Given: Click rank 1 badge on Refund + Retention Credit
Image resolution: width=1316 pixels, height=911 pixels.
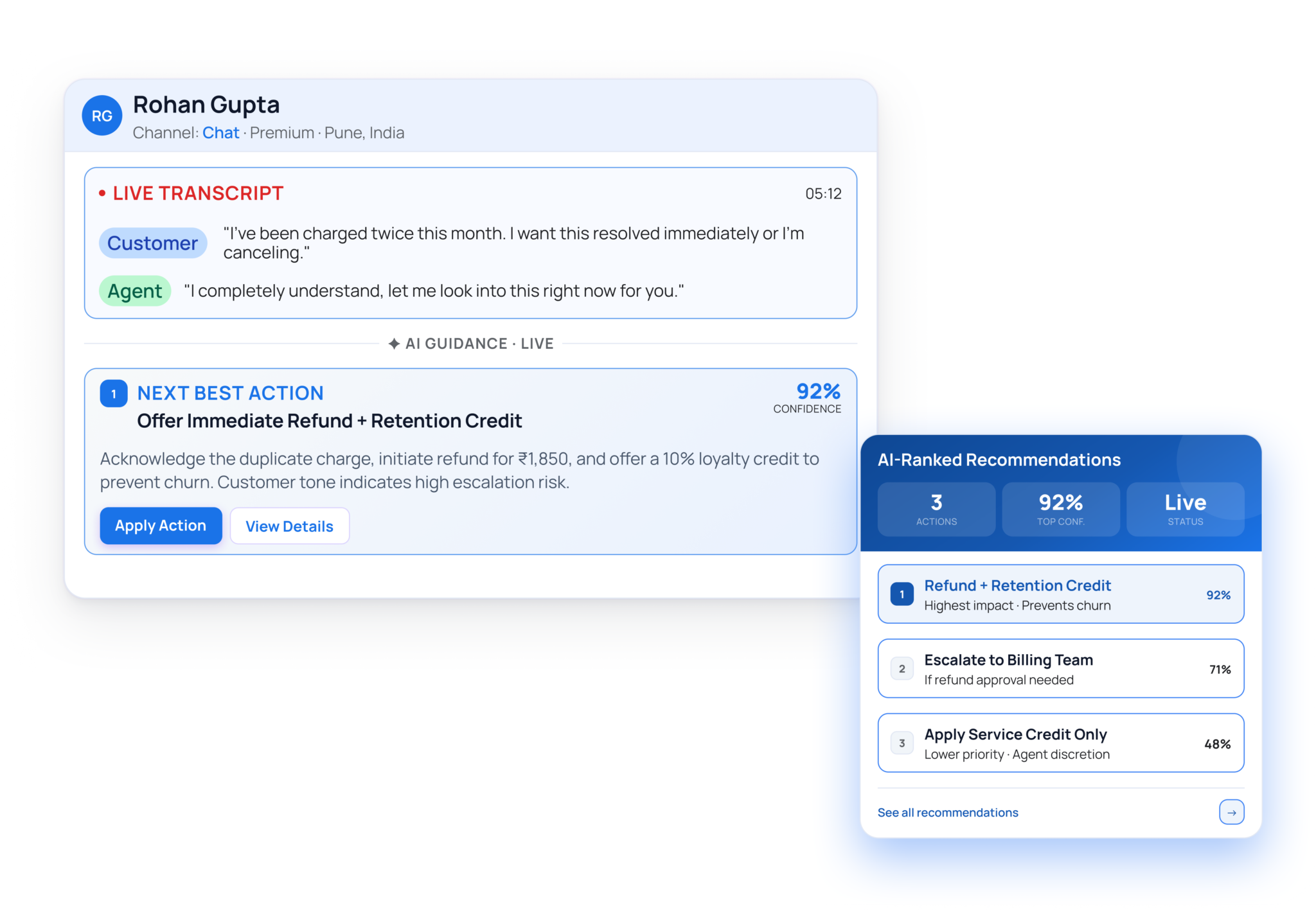Looking at the screenshot, I should (x=902, y=594).
